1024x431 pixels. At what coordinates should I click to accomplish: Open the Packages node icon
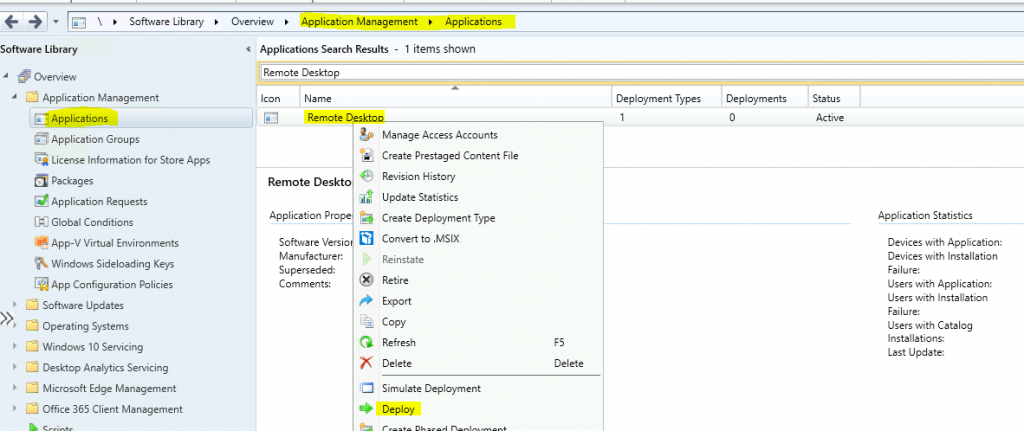[41, 180]
